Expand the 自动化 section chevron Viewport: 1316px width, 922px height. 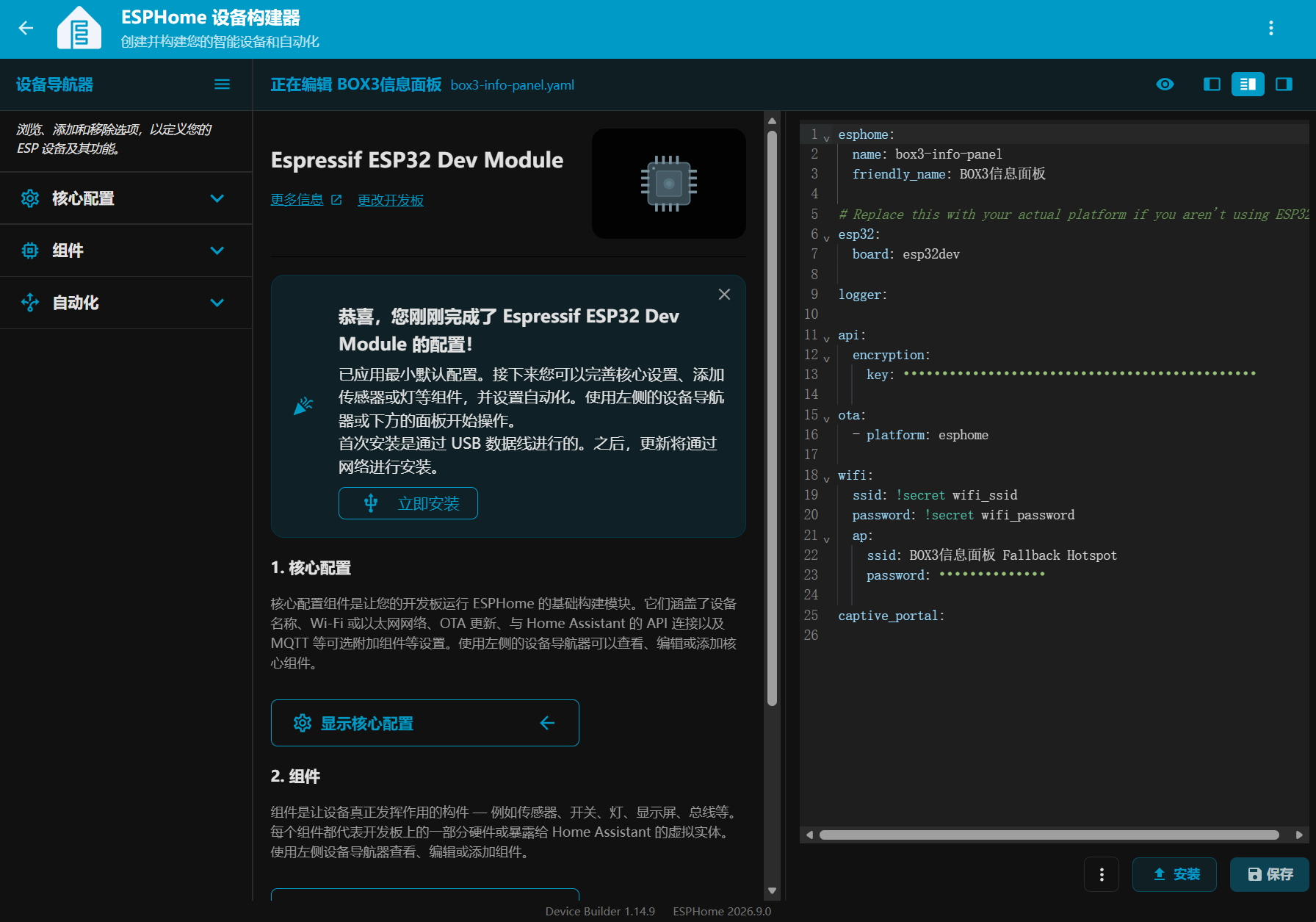pyautogui.click(x=217, y=303)
